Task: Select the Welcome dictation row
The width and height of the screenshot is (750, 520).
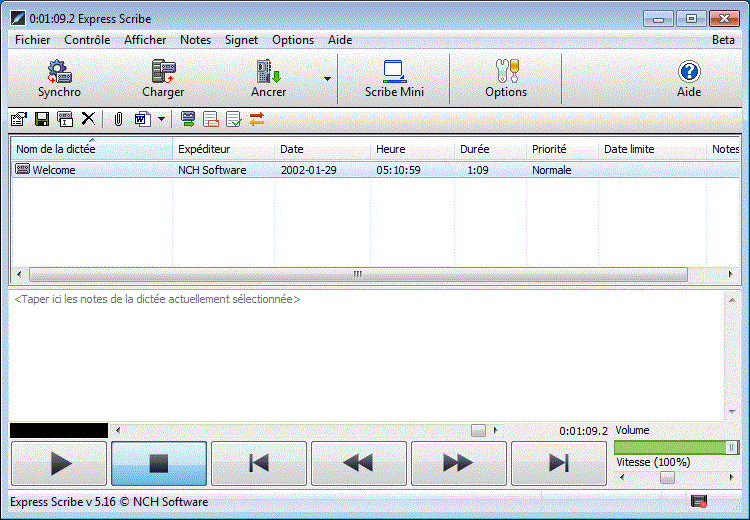Action: pos(375,170)
